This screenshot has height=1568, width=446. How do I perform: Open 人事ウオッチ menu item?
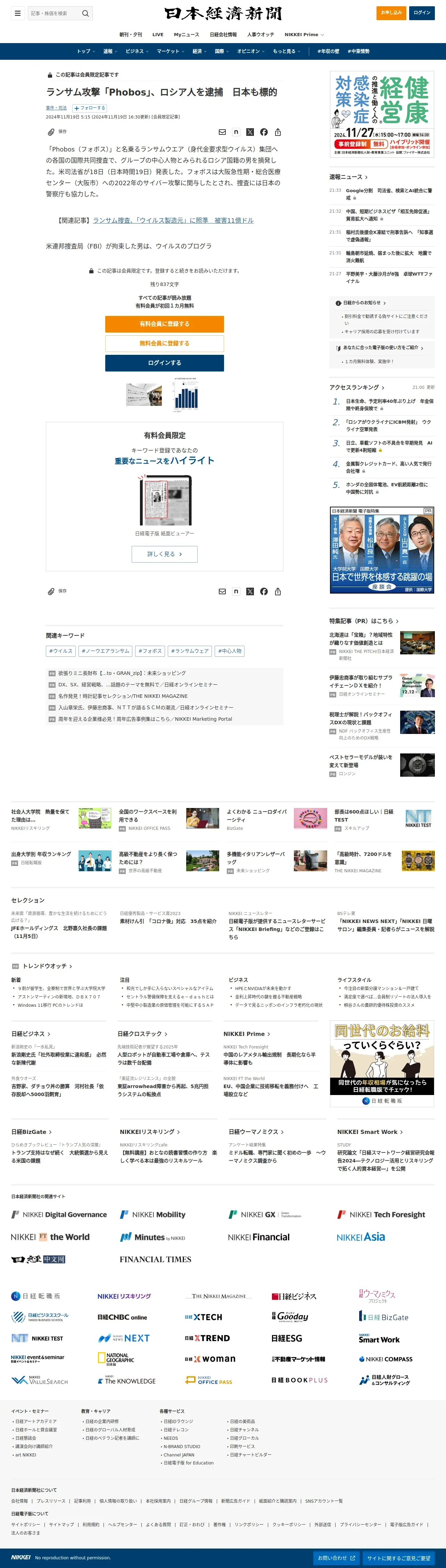coord(261,35)
